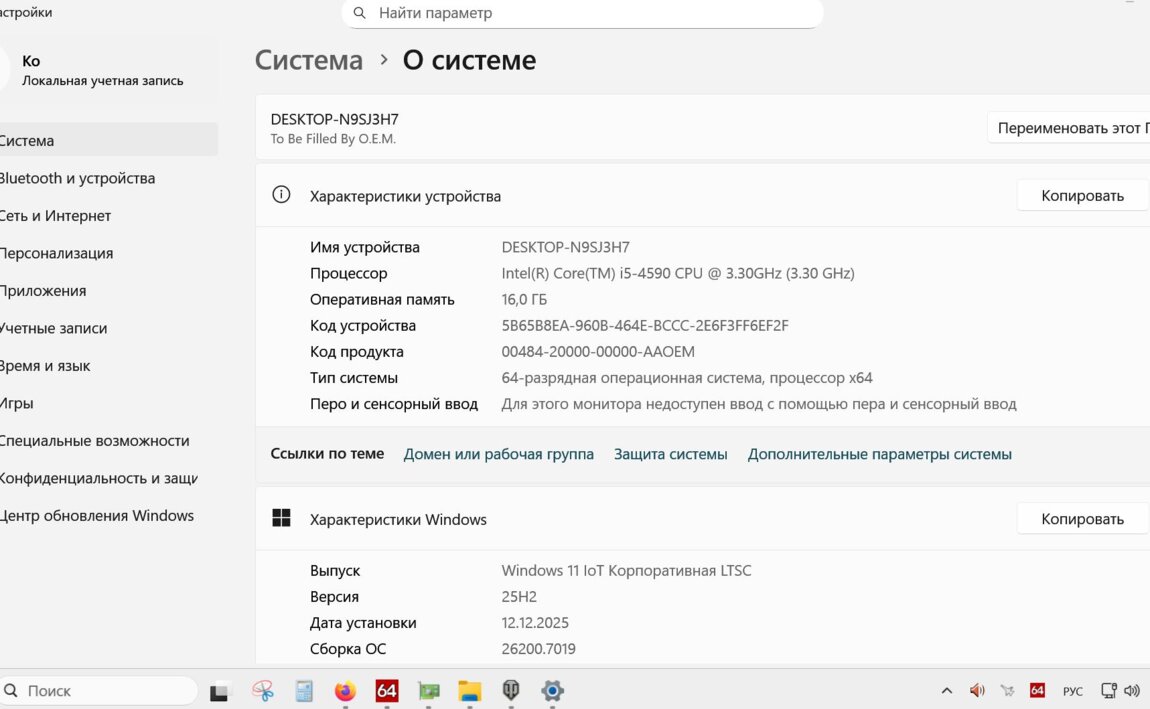The width and height of the screenshot is (1150, 709).
Task: Click the Calculator icon in taskbar
Action: point(304,690)
